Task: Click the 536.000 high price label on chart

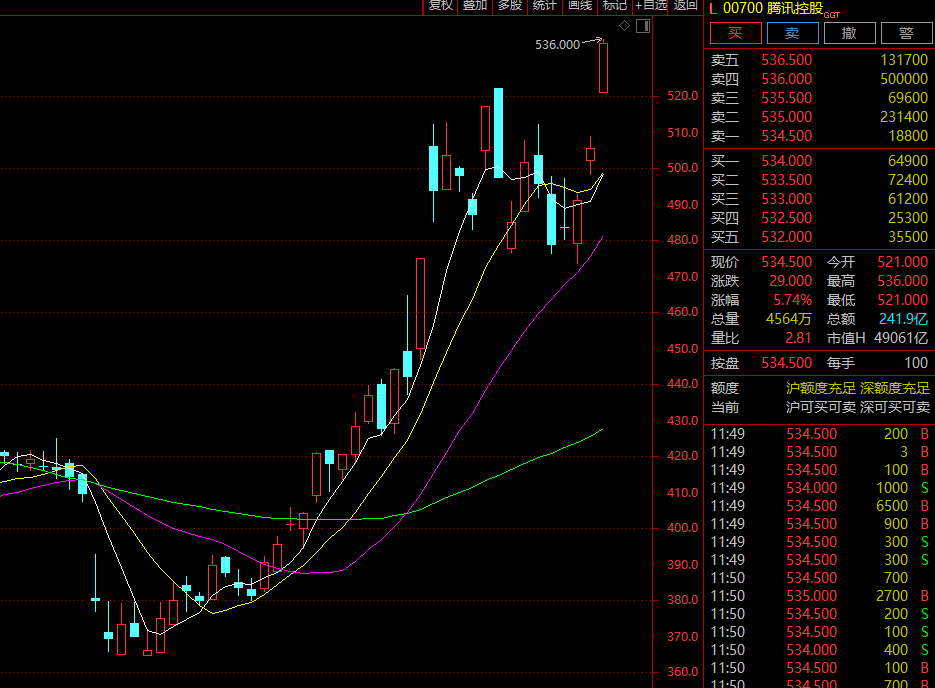Action: [557, 45]
